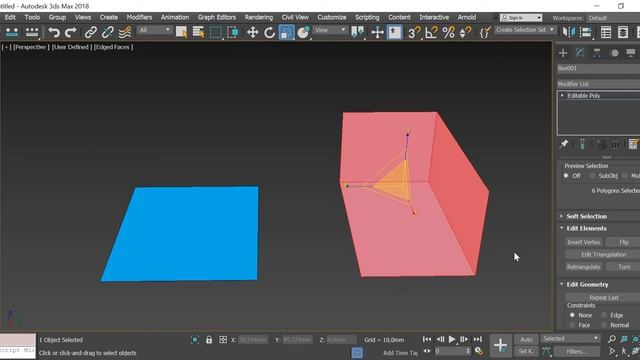This screenshot has width=640, height=360.
Task: Open the Modify panel tab
Action: coord(580,53)
